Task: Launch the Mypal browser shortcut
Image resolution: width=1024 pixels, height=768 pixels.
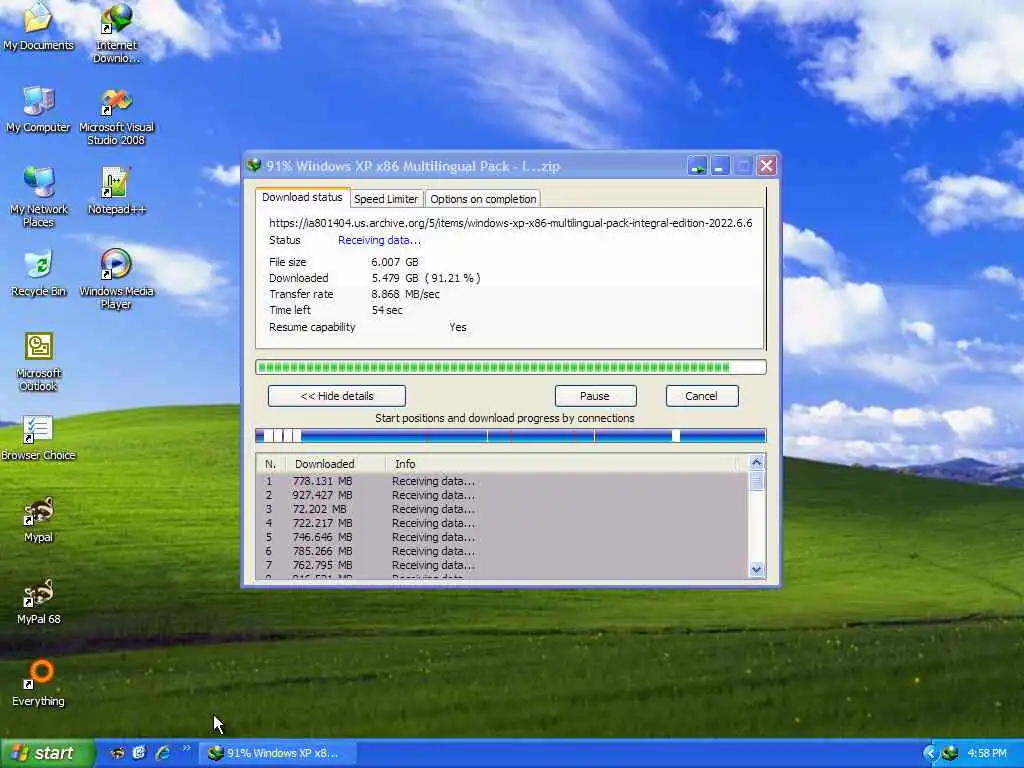Action: (x=39, y=520)
